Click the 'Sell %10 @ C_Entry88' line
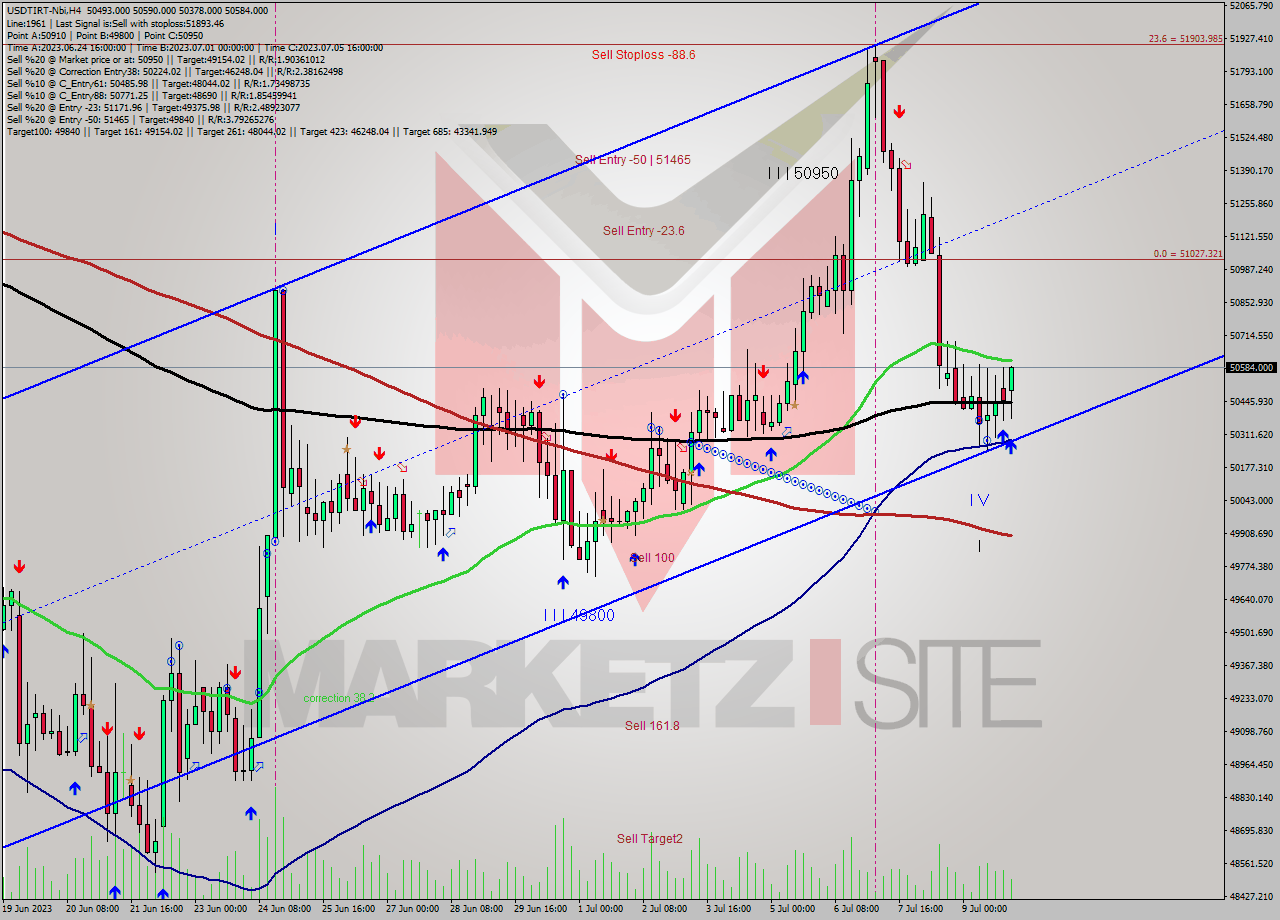The height and width of the screenshot is (920, 1280). (153, 96)
